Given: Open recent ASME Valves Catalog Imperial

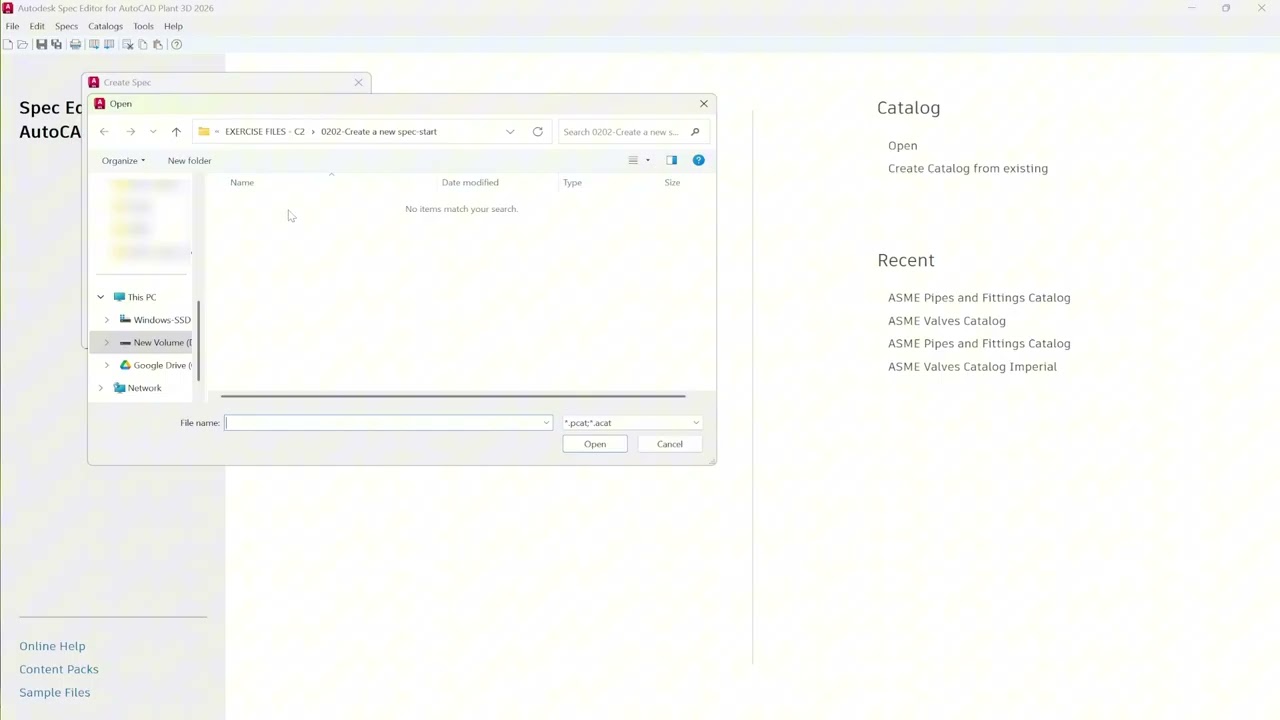Looking at the screenshot, I should click(x=972, y=367).
